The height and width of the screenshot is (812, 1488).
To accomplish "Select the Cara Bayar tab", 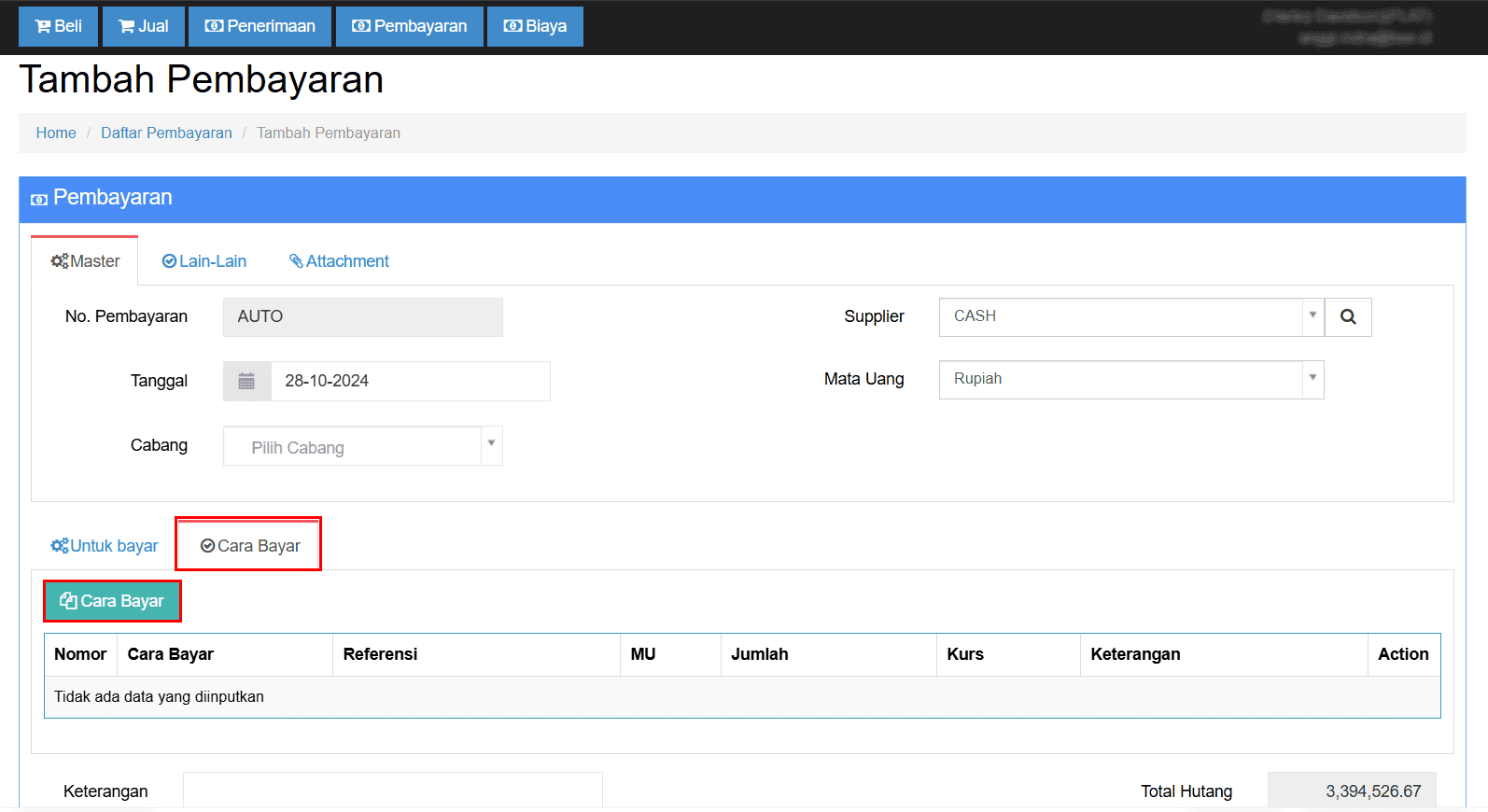I will pyautogui.click(x=249, y=546).
